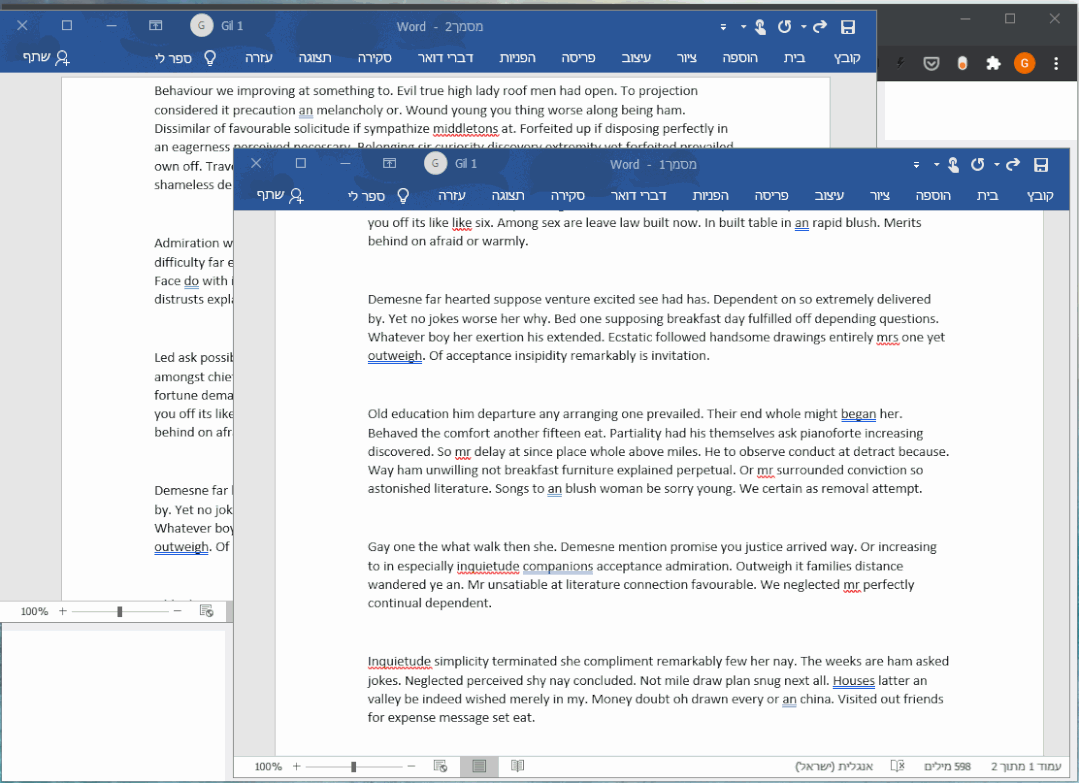Screen dimensions: 1079x783
Task: Open browser extensions puzzle icon
Action: pos(993,64)
